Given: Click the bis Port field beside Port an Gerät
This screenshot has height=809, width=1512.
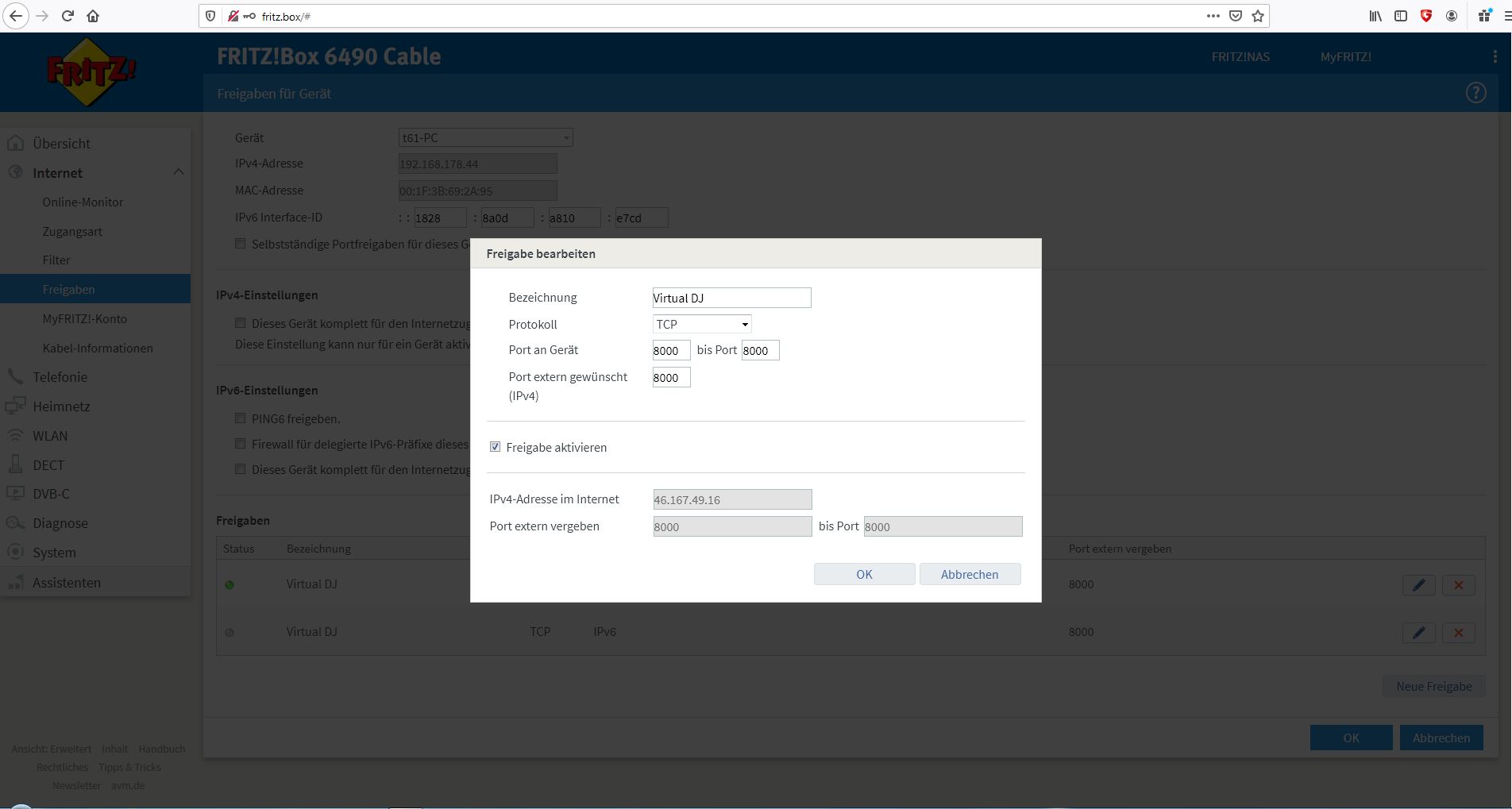Looking at the screenshot, I should tap(760, 350).
